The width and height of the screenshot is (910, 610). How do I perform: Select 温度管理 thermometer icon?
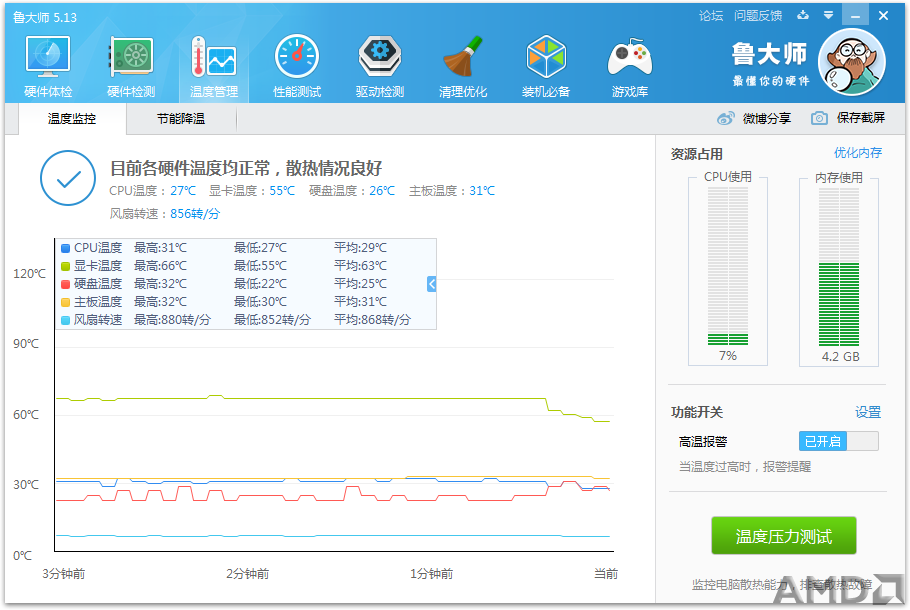[214, 56]
